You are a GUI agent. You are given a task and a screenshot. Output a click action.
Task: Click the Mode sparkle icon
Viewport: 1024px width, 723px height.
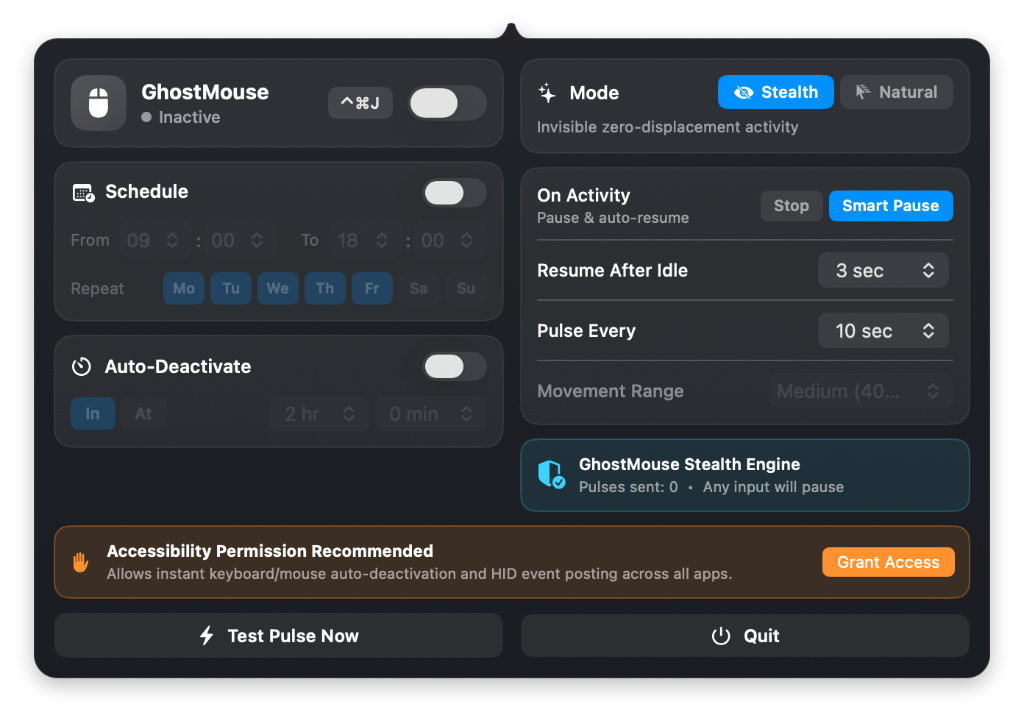click(x=547, y=93)
